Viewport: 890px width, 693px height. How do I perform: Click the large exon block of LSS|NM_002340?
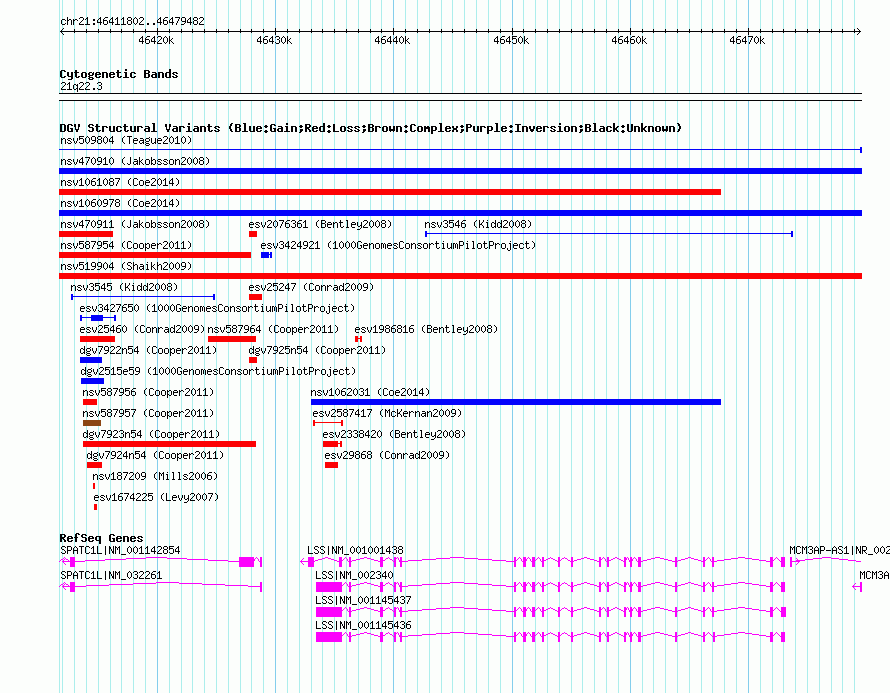329,587
